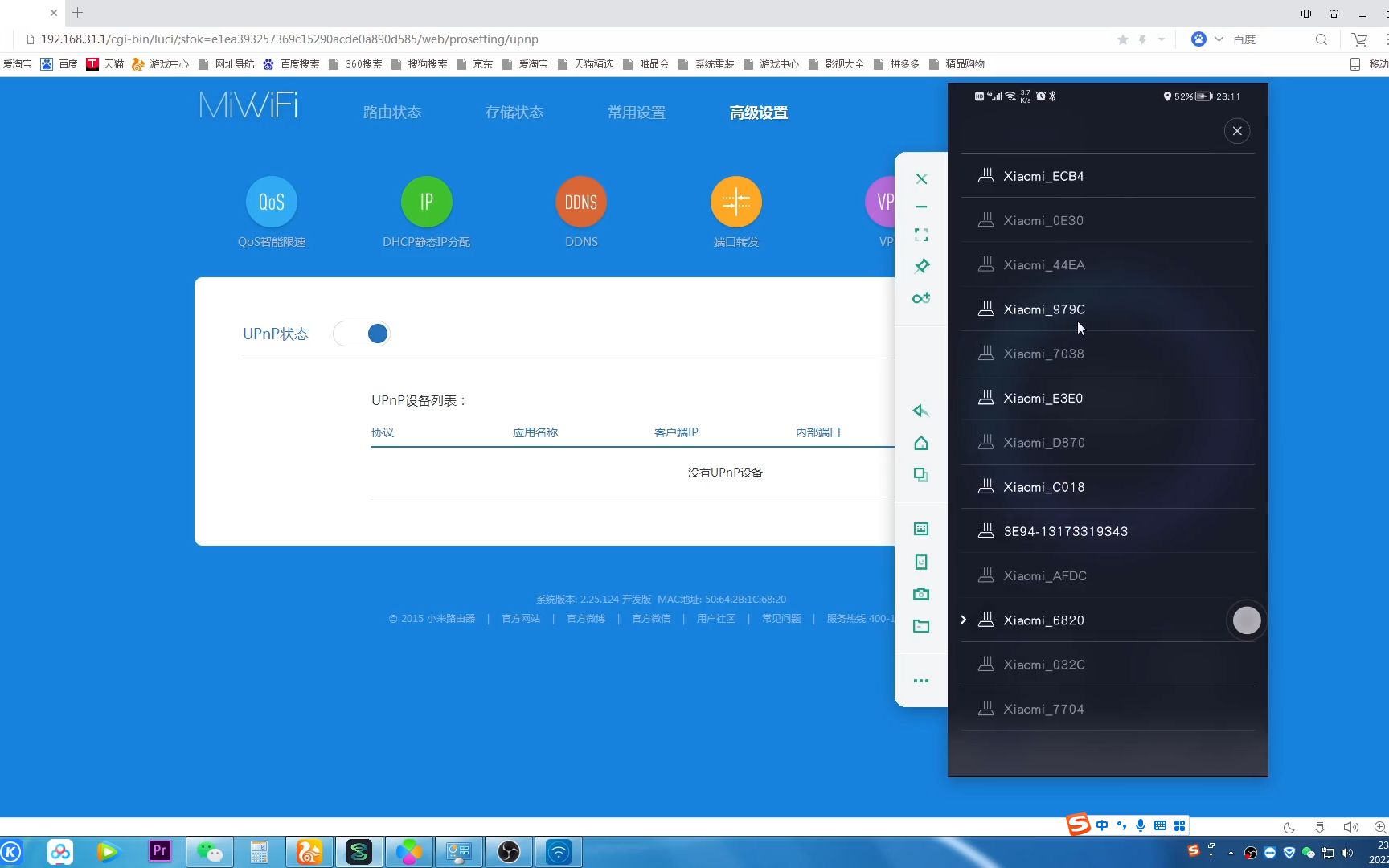Open the calculator from the taskbar

click(x=259, y=852)
